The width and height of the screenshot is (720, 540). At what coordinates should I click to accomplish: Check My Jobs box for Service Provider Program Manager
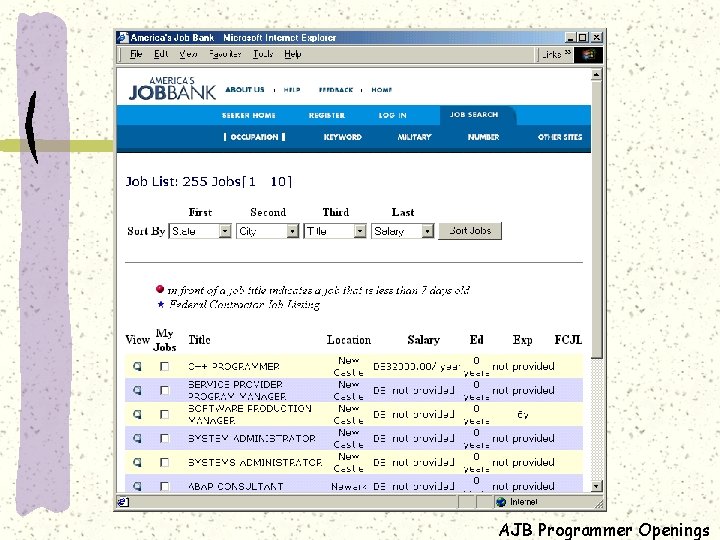pos(164,390)
